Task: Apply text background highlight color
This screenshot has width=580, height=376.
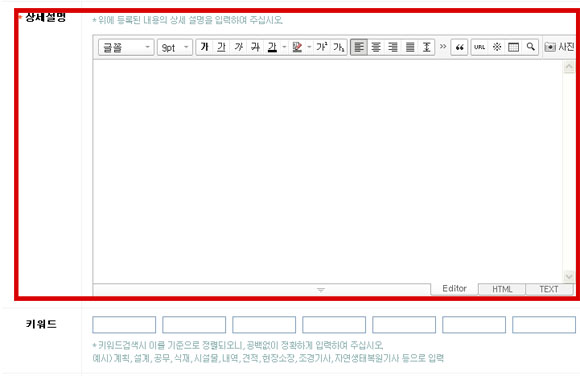Action: pyautogui.click(x=297, y=47)
